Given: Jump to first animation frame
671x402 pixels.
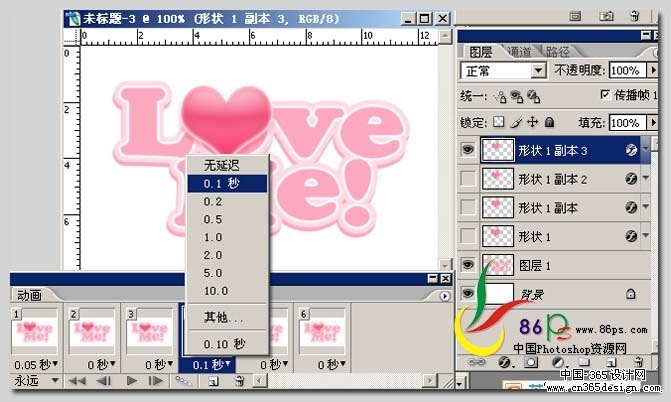Looking at the screenshot, I should (77, 381).
